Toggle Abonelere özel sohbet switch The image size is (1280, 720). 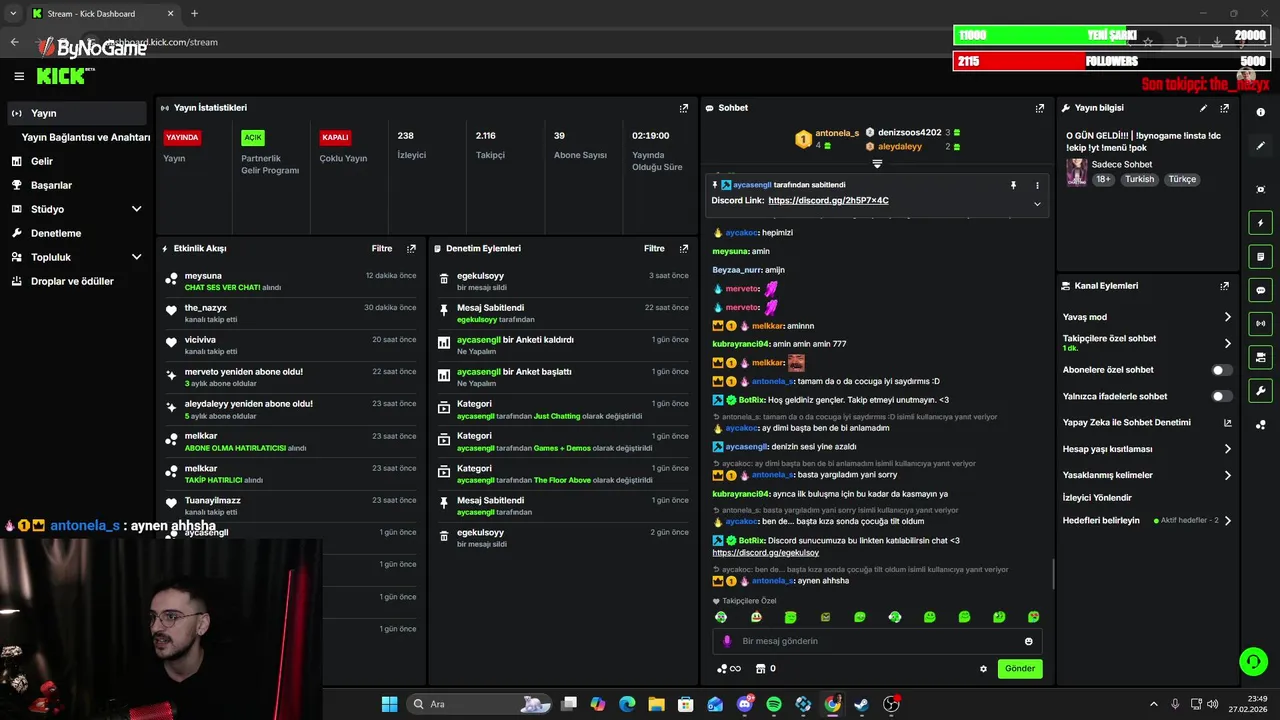tap(1222, 370)
